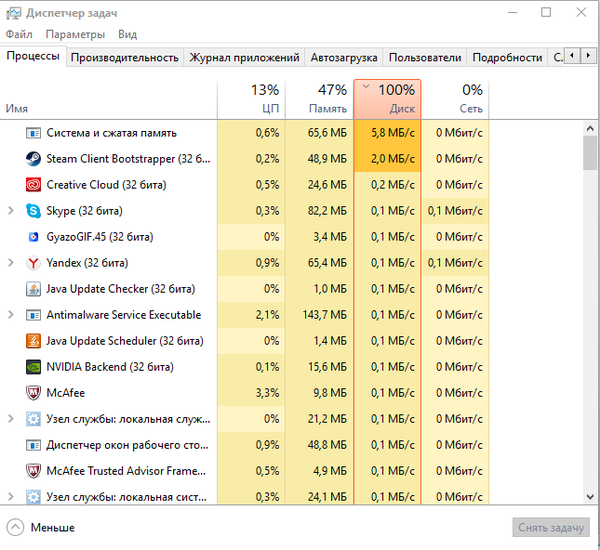The height and width of the screenshot is (550, 600).
Task: Click the vertical scrollbar in process list
Action: click(590, 155)
